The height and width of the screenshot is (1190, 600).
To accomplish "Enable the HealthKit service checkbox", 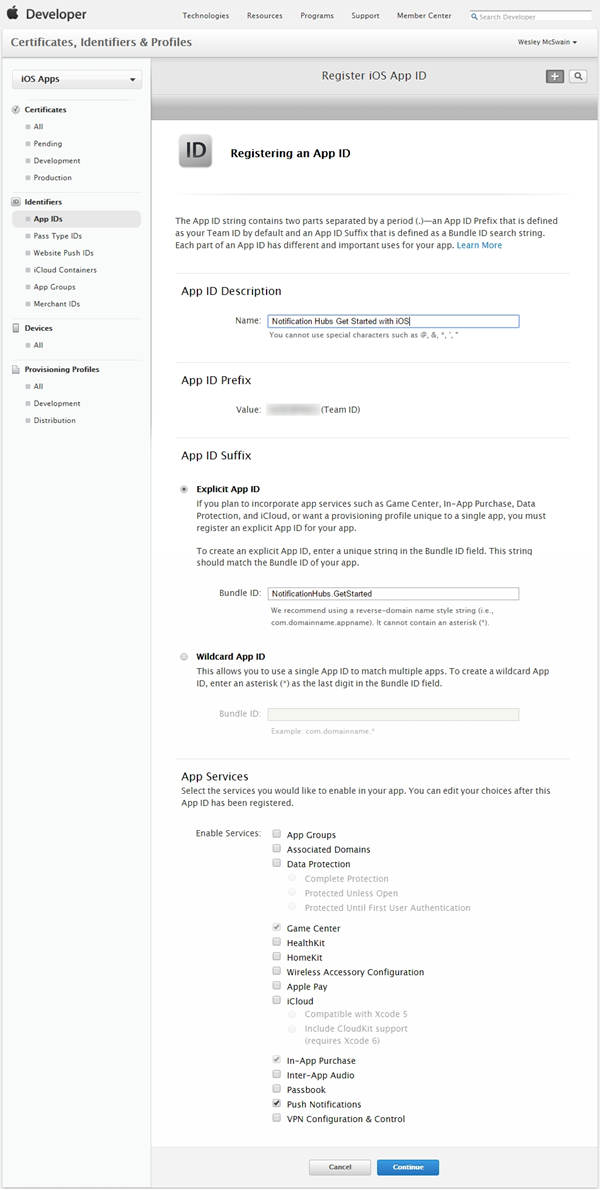I will click(277, 943).
